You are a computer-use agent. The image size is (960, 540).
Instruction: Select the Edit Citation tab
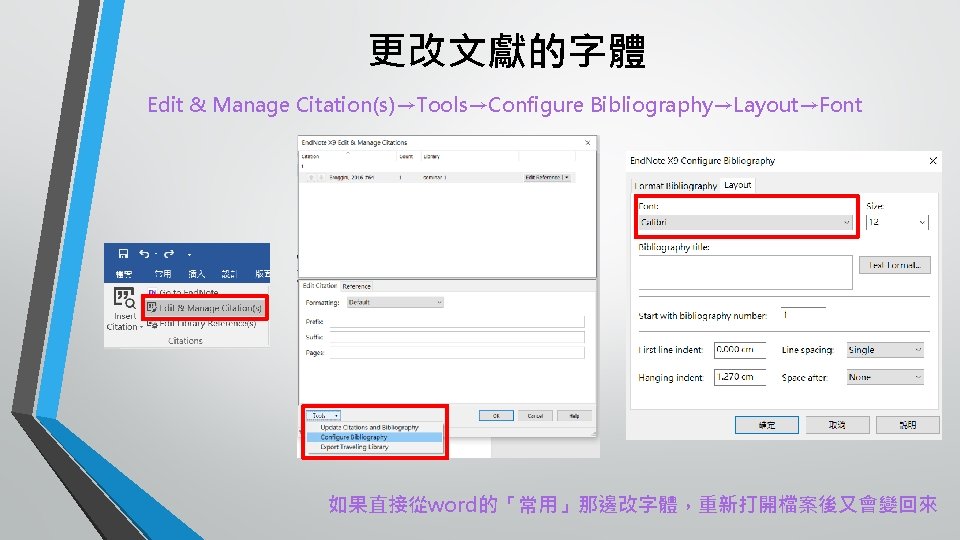(x=320, y=286)
